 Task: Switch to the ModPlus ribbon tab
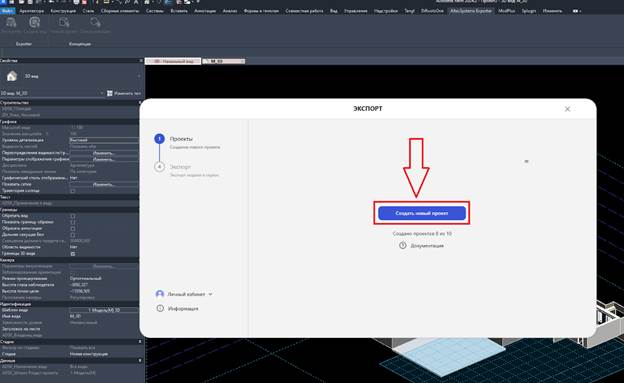[x=507, y=11]
